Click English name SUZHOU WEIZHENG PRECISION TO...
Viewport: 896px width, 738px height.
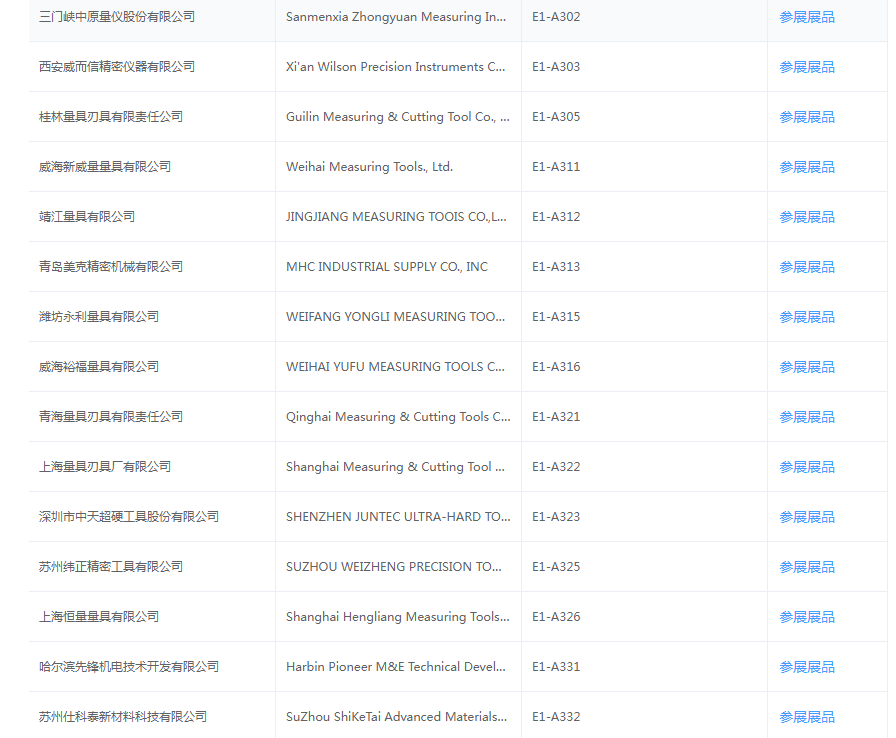tap(394, 567)
